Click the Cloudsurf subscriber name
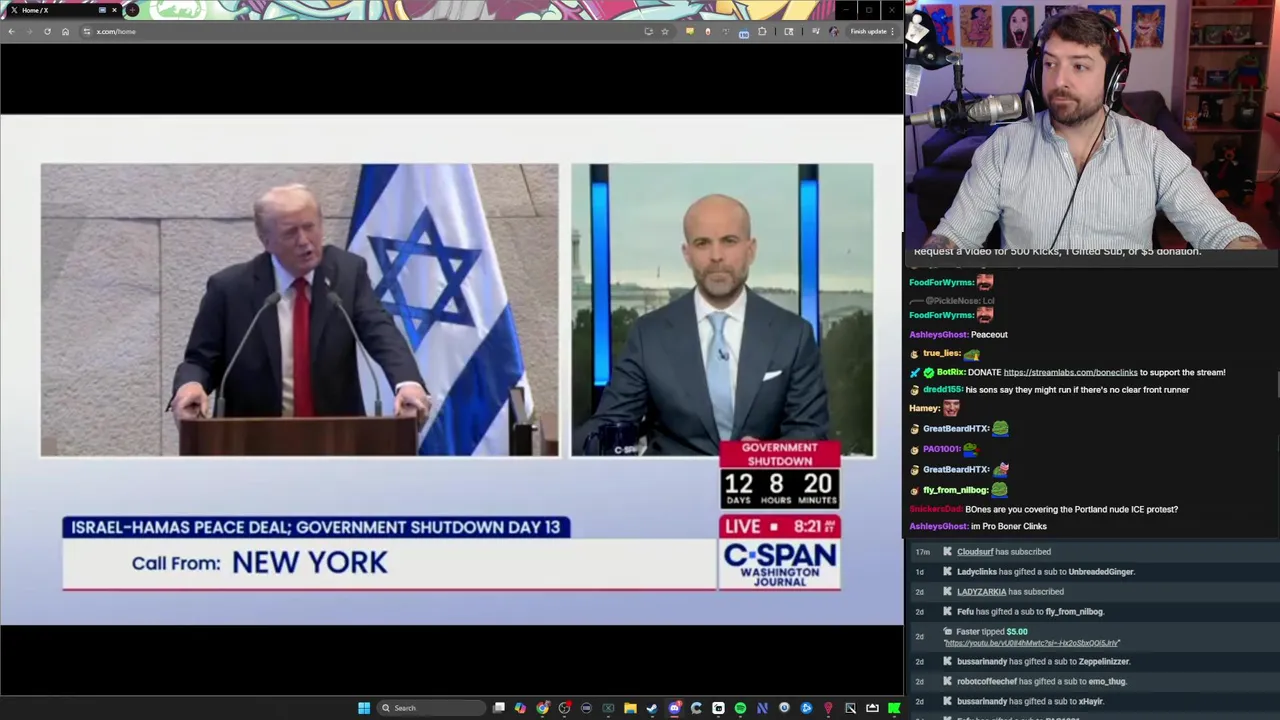This screenshot has height=720, width=1280. coord(975,551)
